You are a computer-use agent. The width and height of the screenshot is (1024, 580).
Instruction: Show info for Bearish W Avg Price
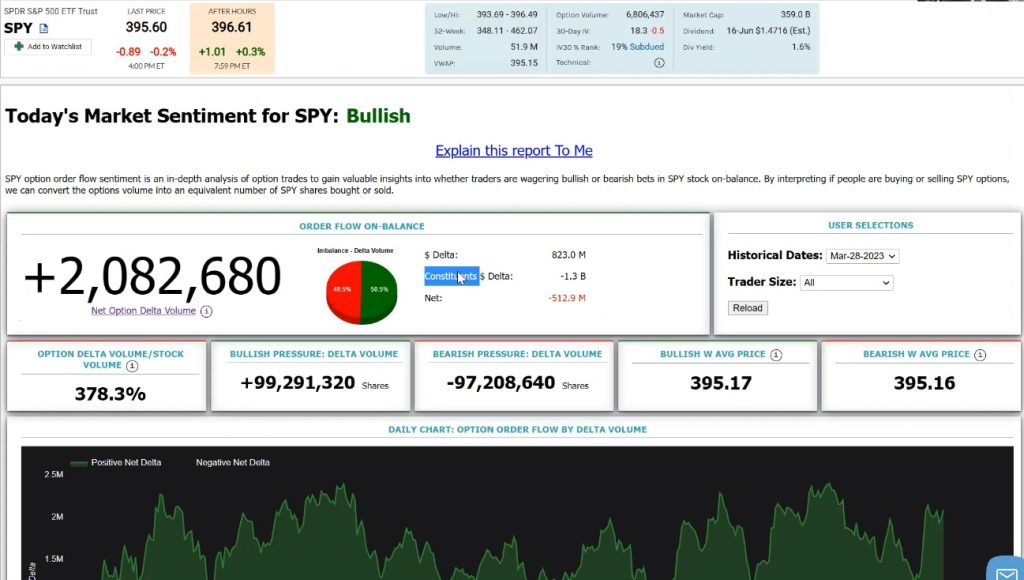point(980,355)
